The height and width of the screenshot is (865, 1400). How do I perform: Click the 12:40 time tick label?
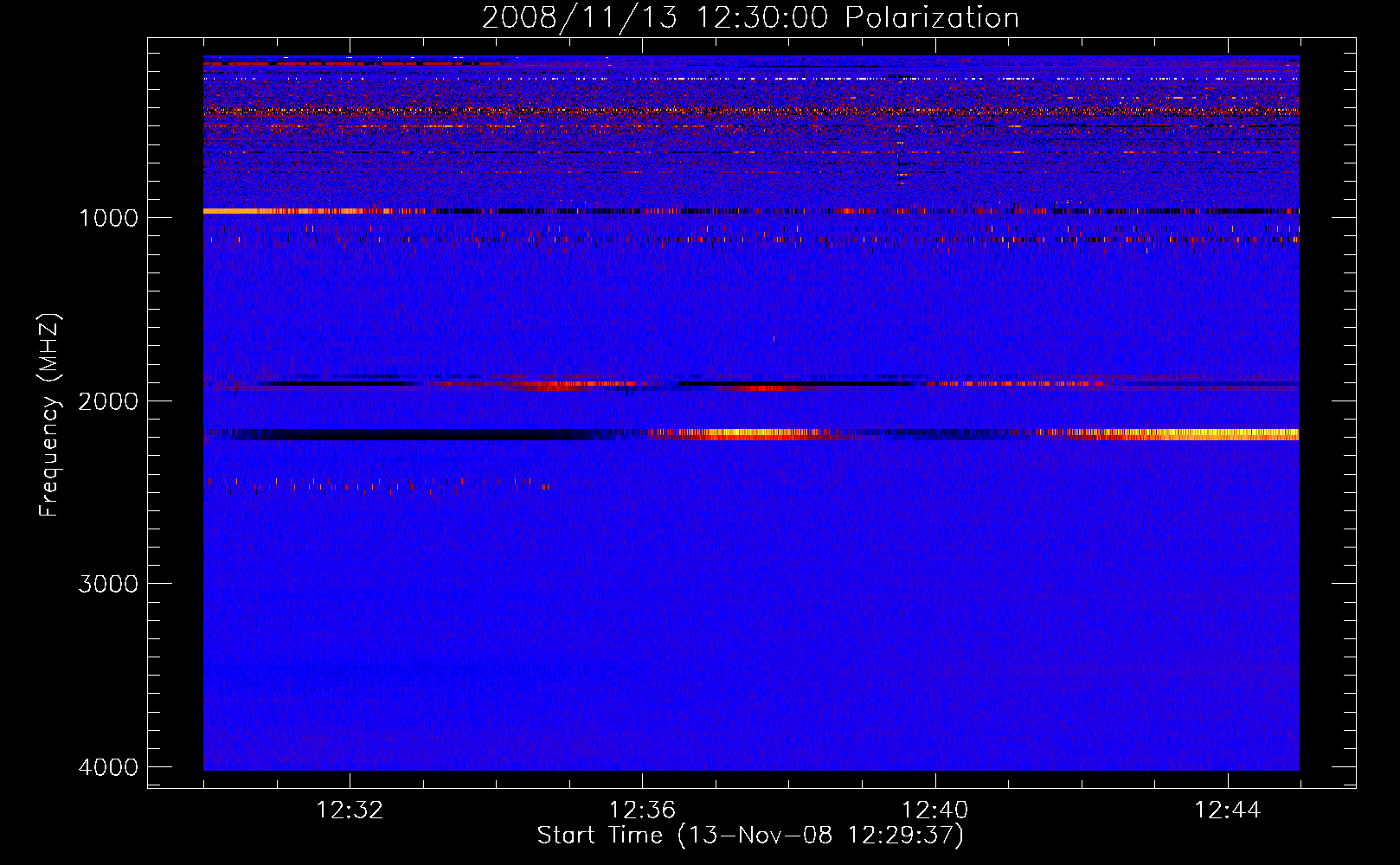pyautogui.click(x=935, y=811)
